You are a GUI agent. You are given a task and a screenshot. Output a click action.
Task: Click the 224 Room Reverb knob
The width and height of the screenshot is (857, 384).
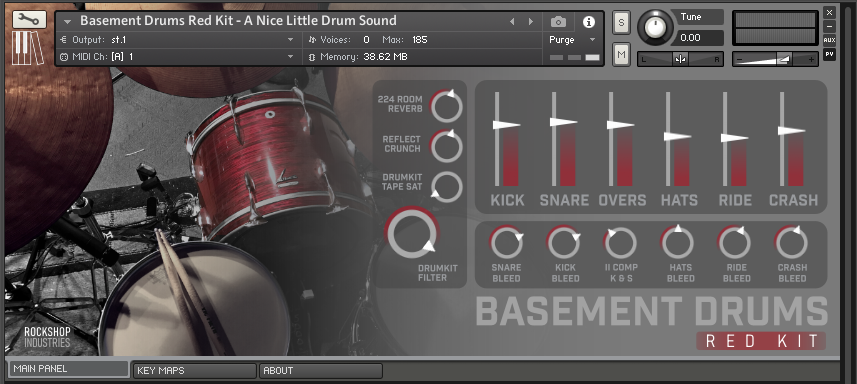[x=447, y=106]
